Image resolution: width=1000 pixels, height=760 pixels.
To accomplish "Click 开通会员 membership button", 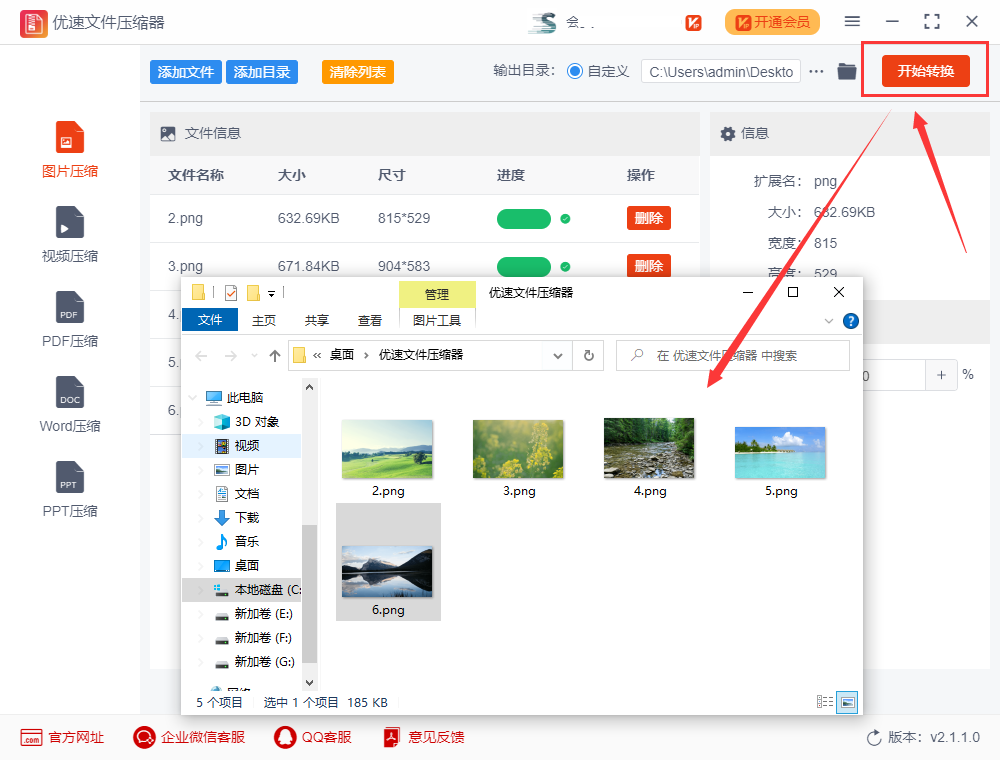I will [x=772, y=22].
